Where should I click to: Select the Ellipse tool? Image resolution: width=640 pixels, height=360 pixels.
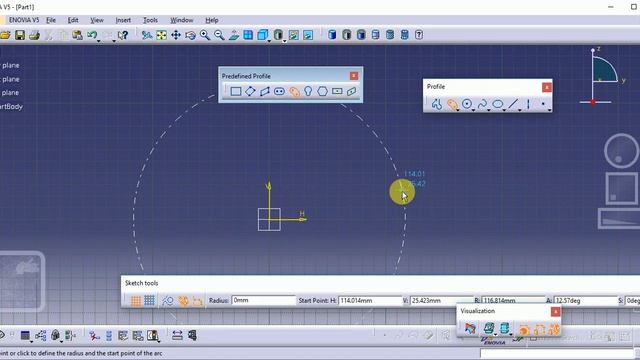498,104
